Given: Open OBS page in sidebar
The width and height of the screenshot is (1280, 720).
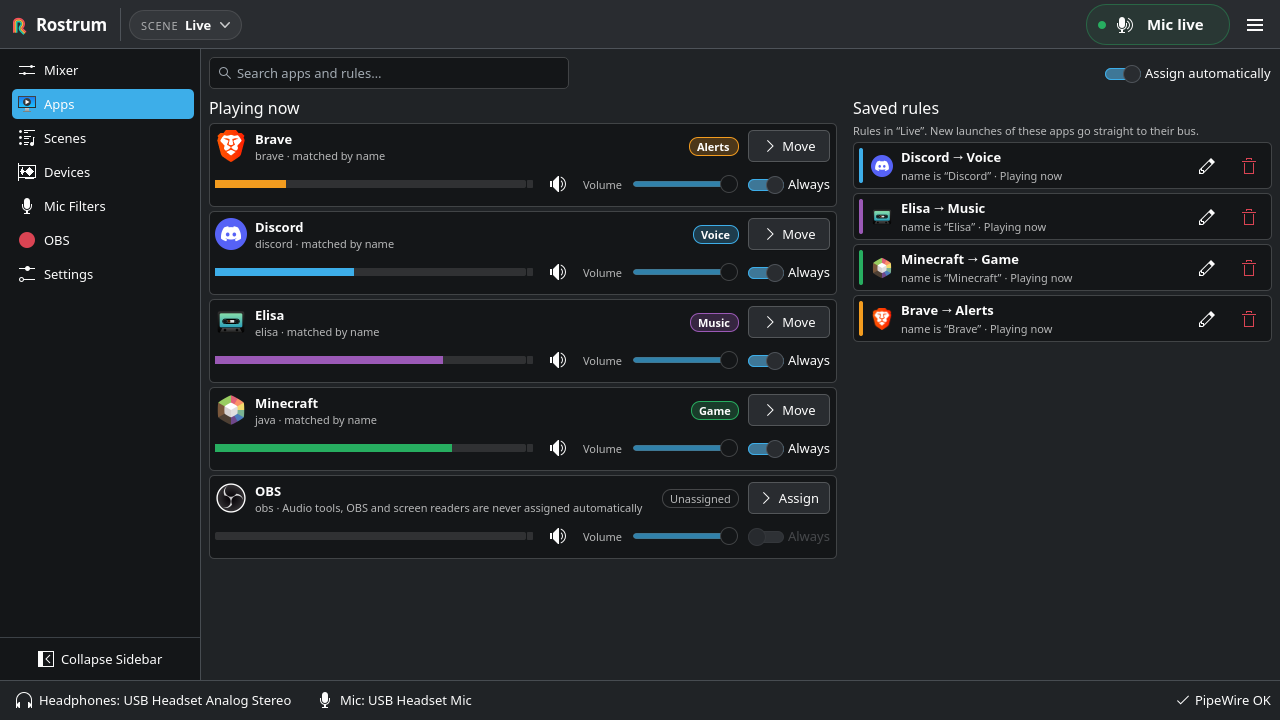Looking at the screenshot, I should tap(103, 240).
